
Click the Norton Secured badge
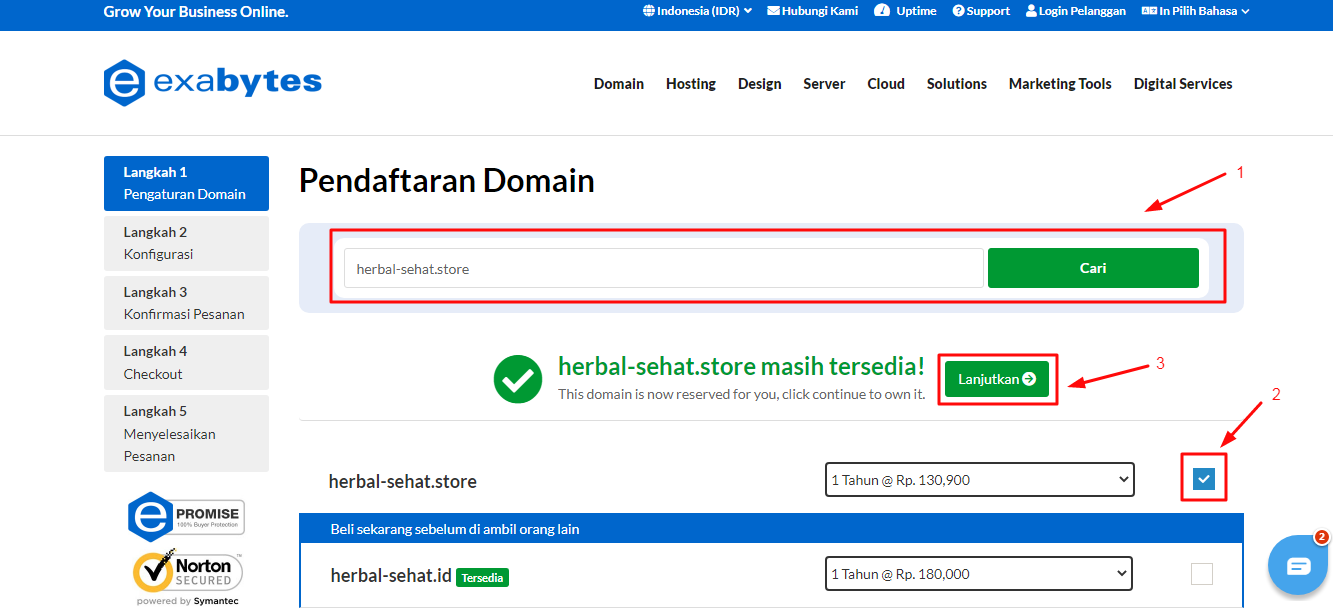point(186,571)
